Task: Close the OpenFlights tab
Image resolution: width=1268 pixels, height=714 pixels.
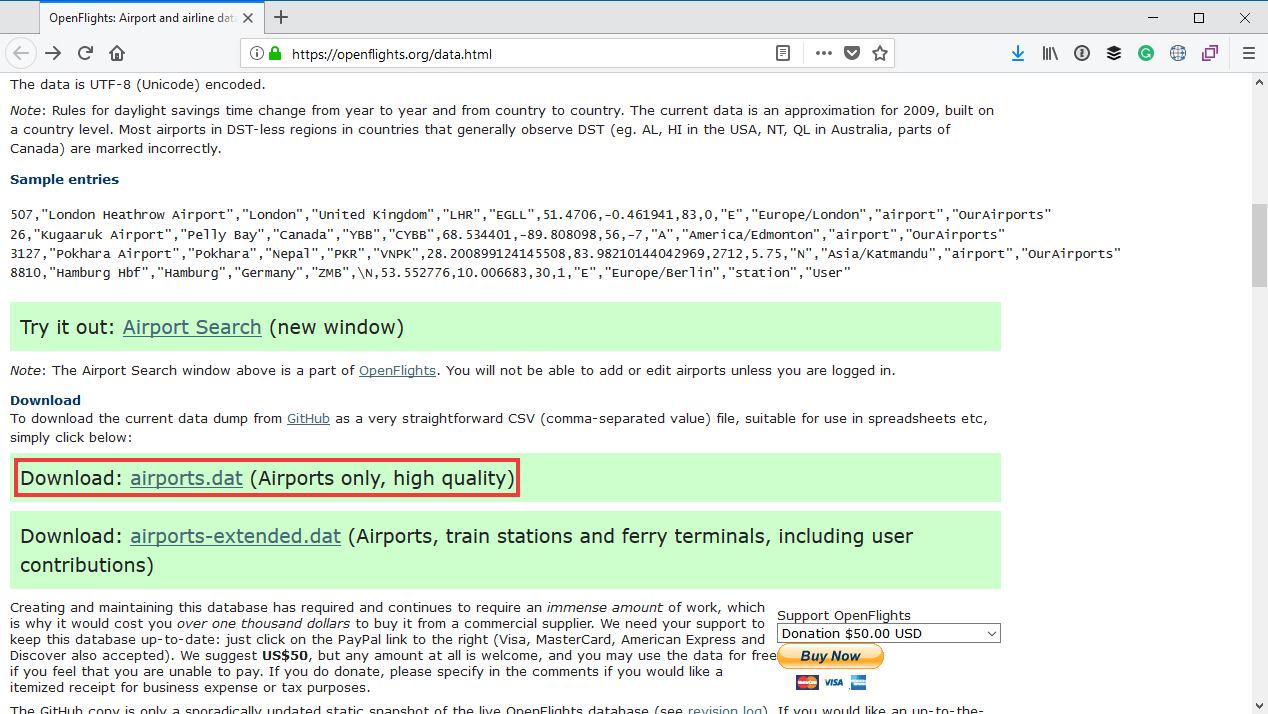Action: pos(250,18)
